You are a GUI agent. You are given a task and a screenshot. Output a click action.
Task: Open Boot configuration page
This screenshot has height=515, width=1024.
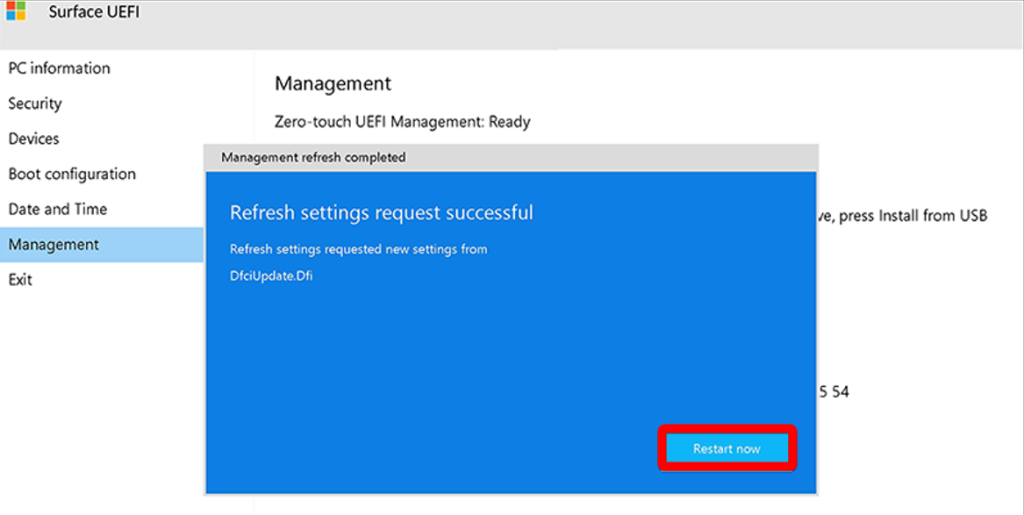pyautogui.click(x=72, y=174)
